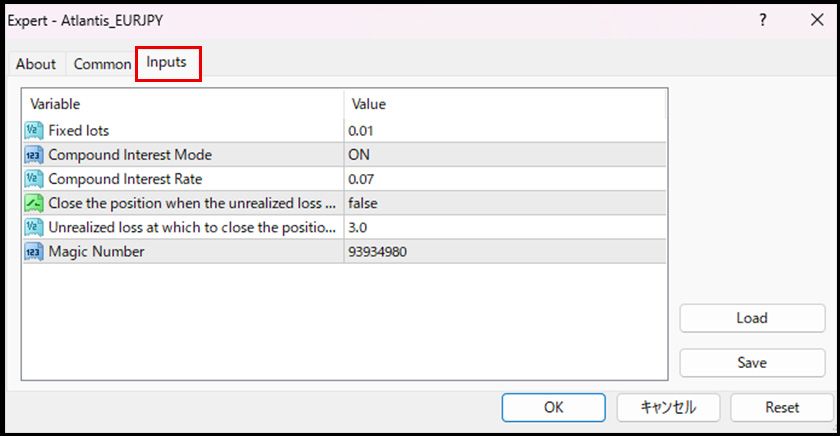Open the Common tab

[x=102, y=64]
